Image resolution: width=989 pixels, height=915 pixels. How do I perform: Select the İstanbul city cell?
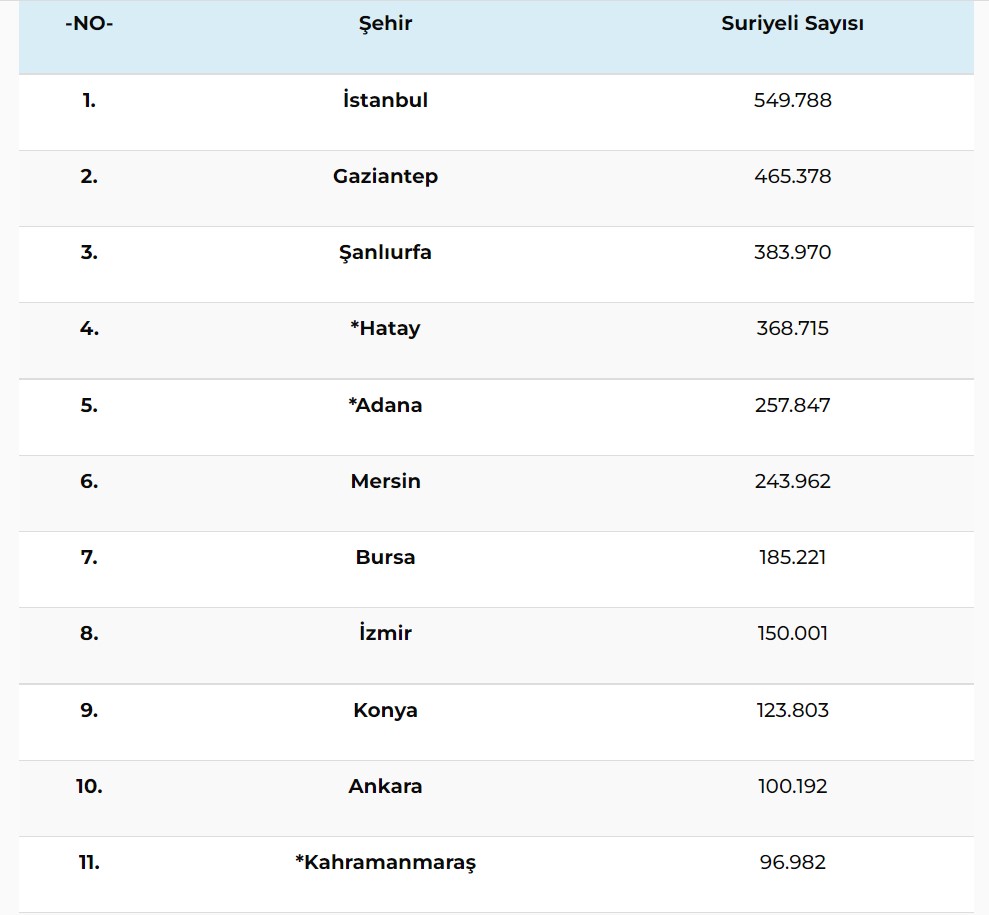pos(385,100)
